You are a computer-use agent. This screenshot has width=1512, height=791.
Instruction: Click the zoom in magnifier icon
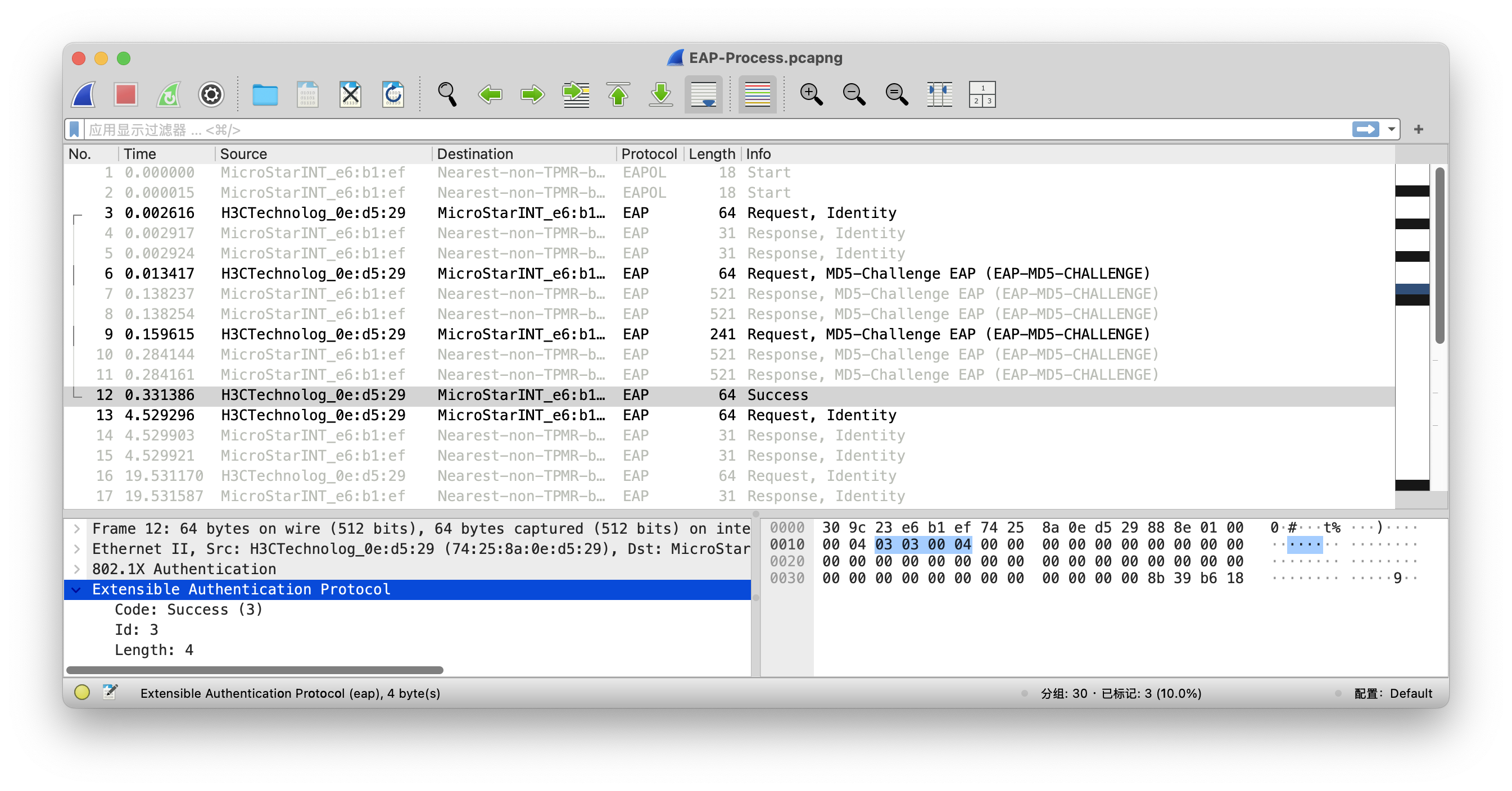[x=811, y=94]
